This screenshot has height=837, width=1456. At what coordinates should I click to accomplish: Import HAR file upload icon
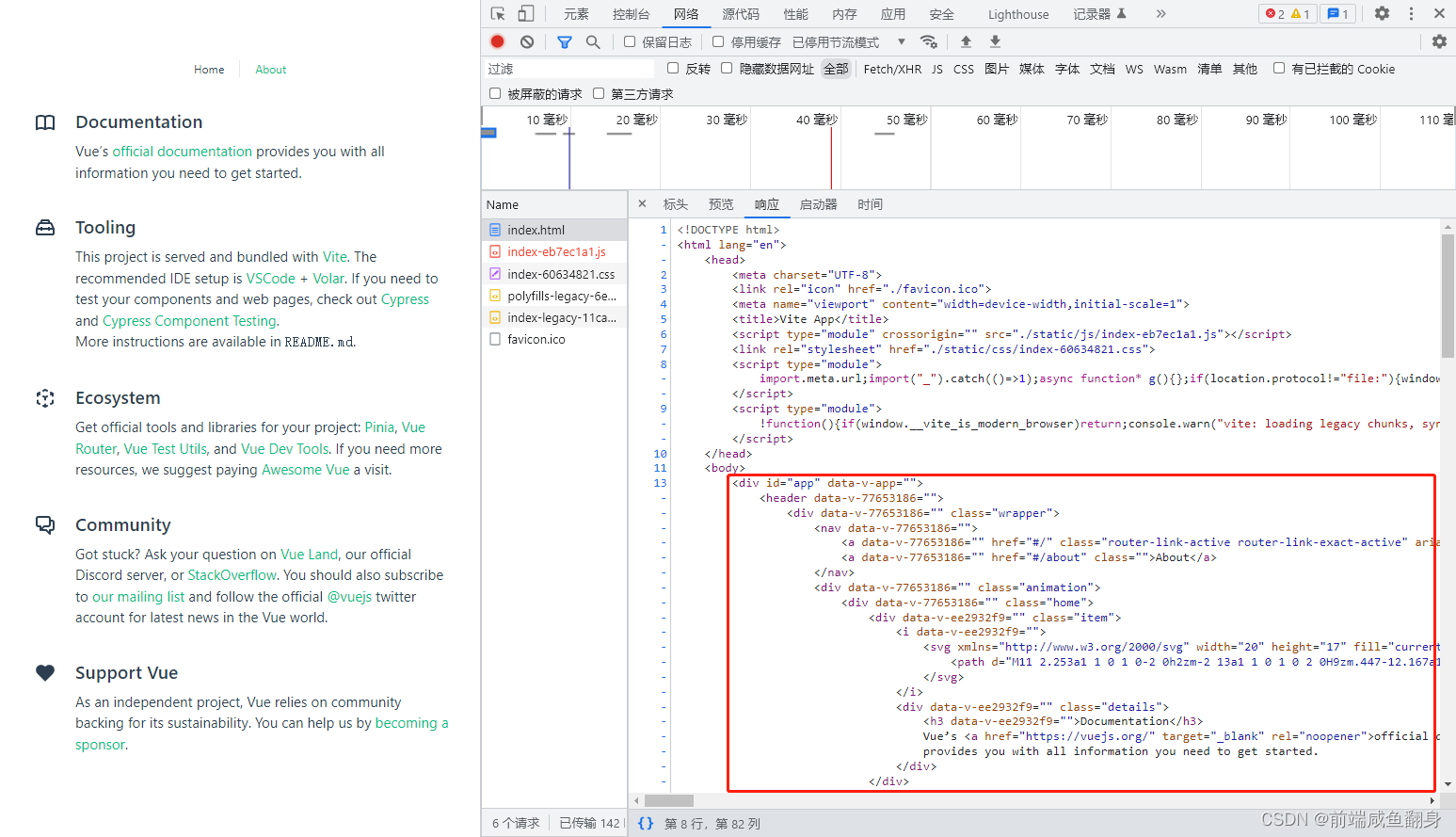966,41
